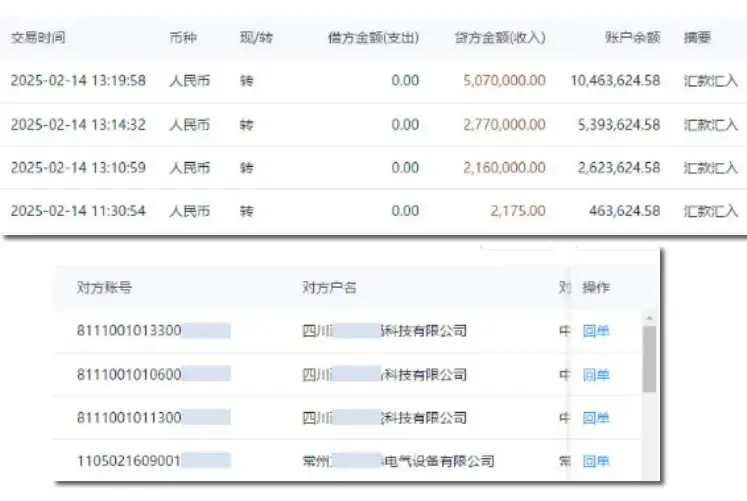Select the 2,770,000.00 credit amount
The width and height of the screenshot is (747, 501).
pos(505,125)
